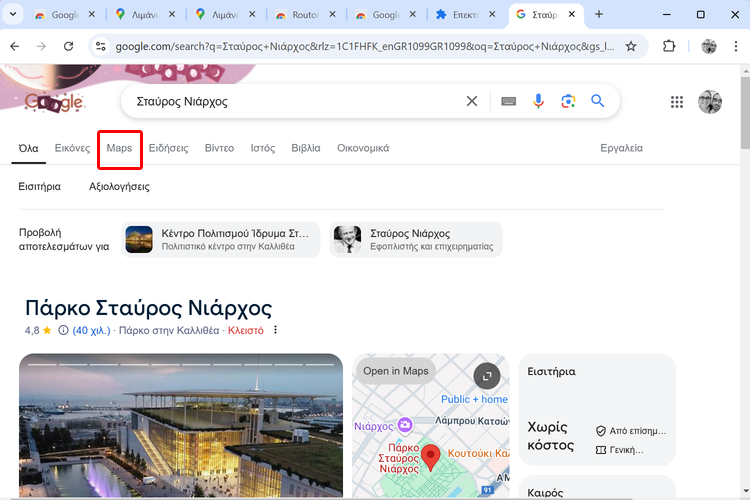The image size is (750, 500).
Task: Go back with the browser back arrow
Action: click(15, 46)
